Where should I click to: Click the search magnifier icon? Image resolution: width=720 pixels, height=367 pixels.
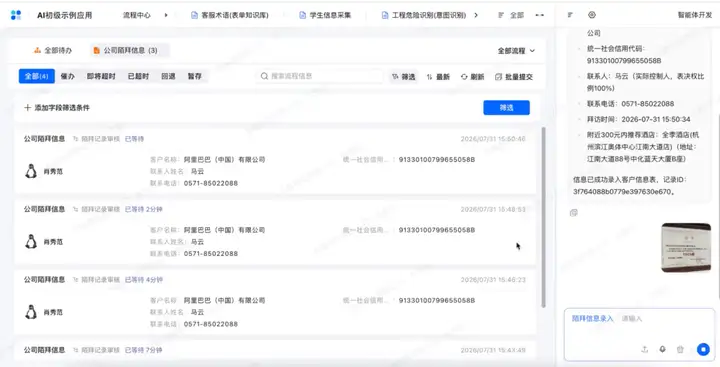click(264, 76)
